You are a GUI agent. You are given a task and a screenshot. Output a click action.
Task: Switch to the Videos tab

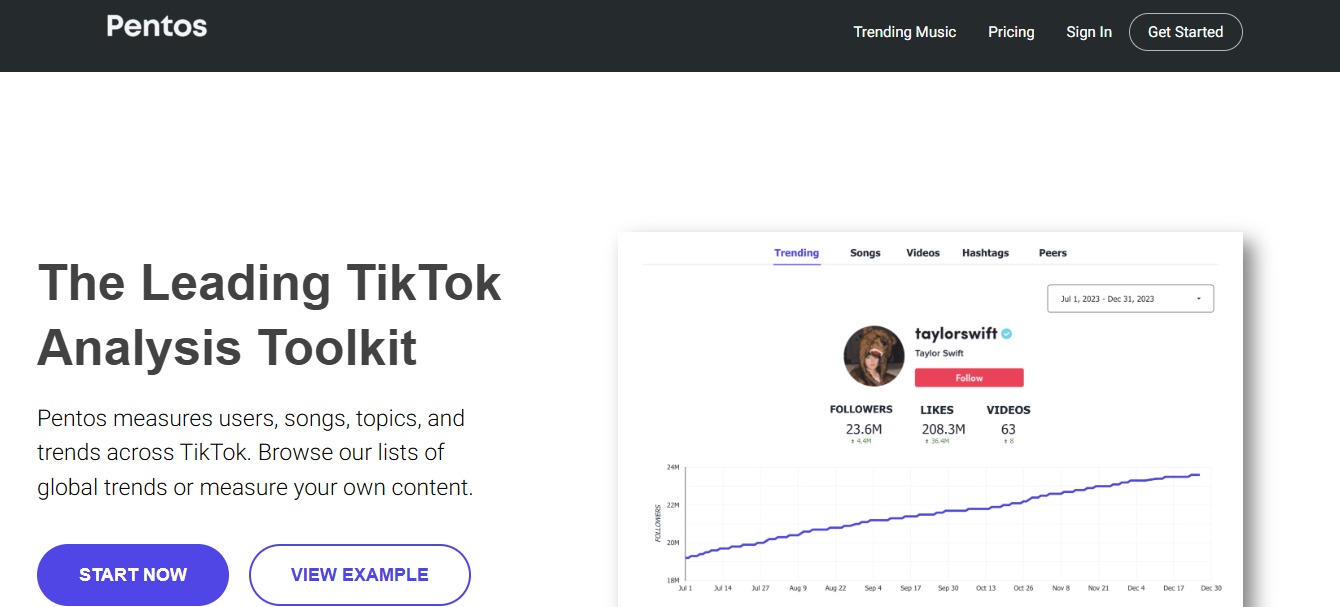[x=922, y=252]
